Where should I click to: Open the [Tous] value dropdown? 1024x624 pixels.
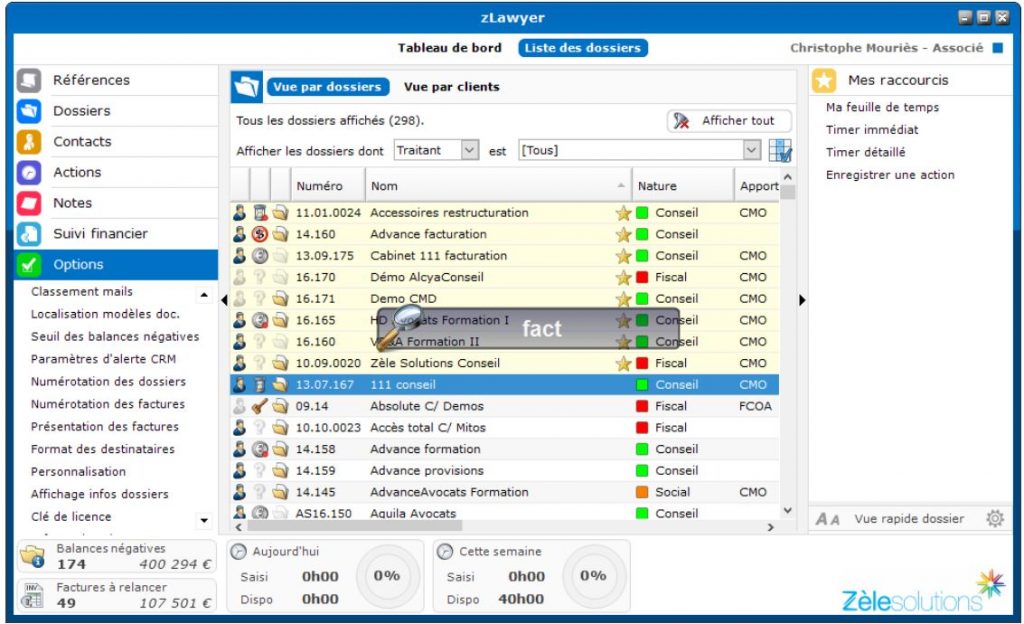[752, 151]
